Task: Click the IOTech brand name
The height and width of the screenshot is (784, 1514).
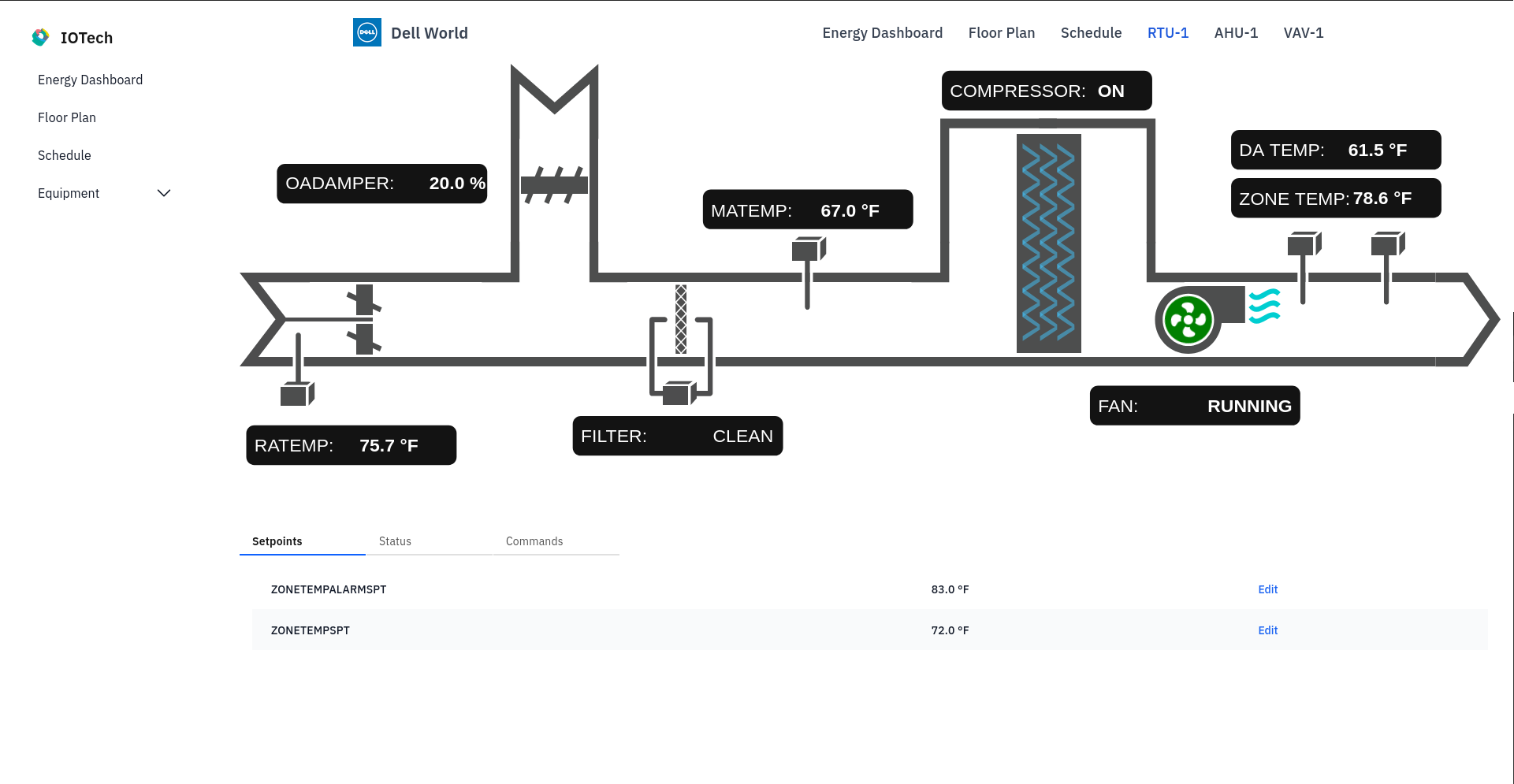Action: click(x=87, y=38)
